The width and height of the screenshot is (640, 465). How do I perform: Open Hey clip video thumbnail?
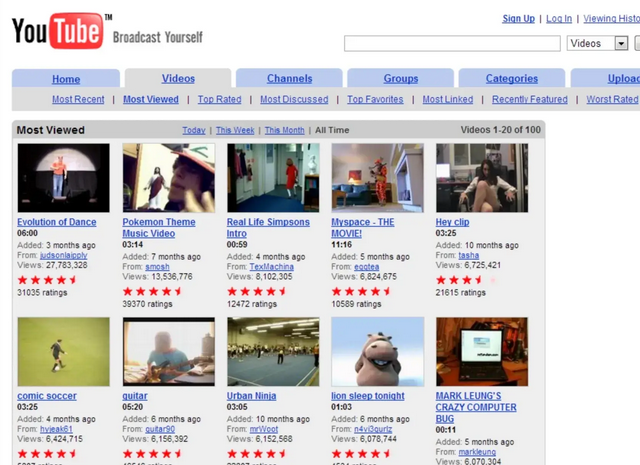[x=482, y=178]
